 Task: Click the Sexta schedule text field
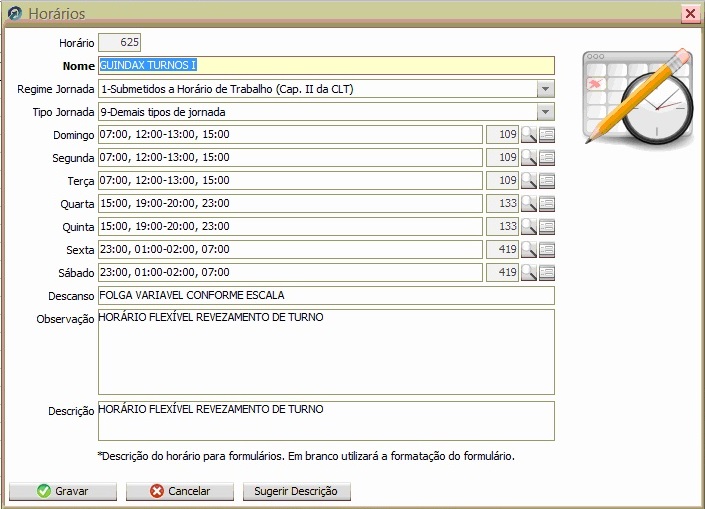(x=290, y=249)
